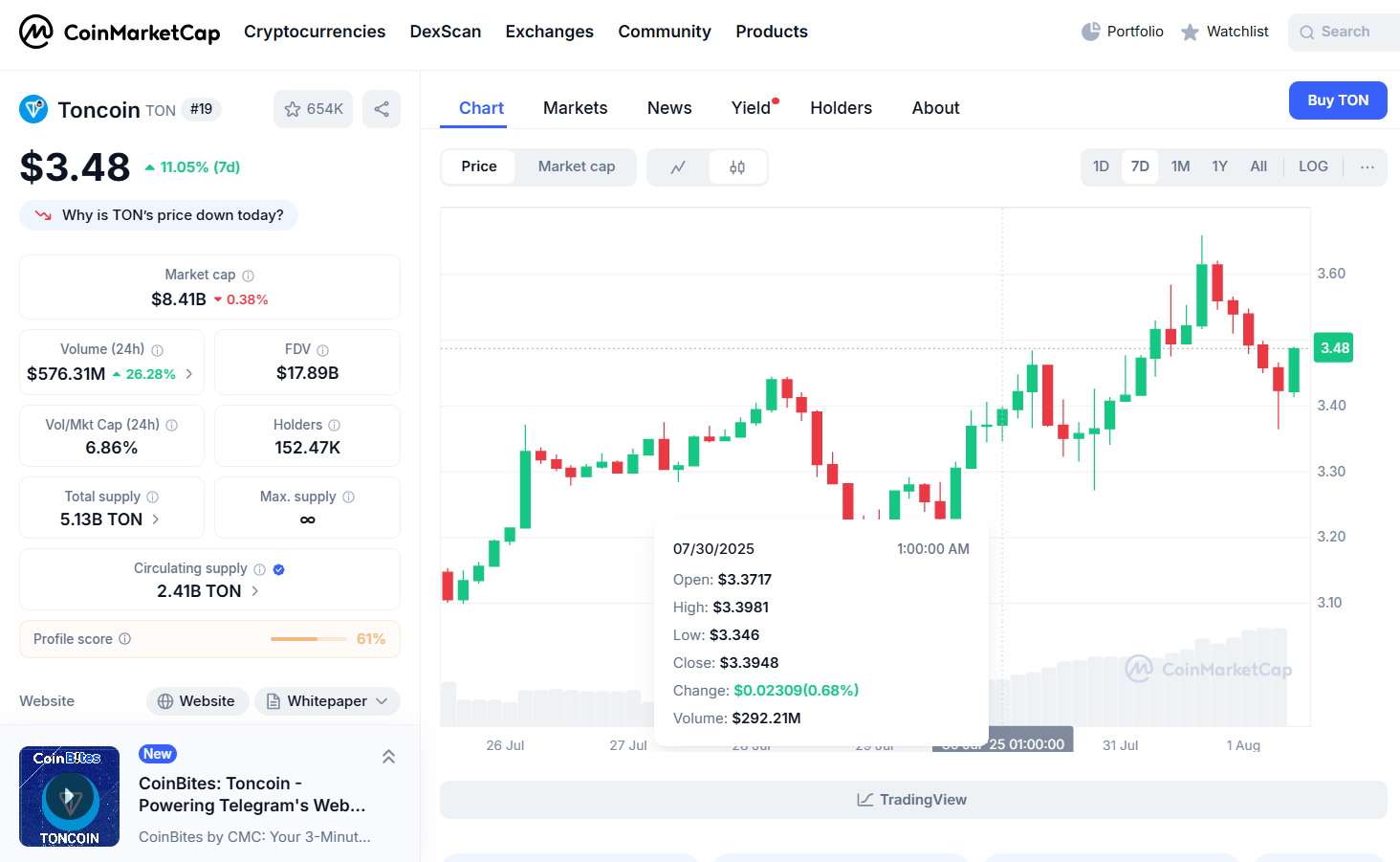The width and height of the screenshot is (1400, 862).
Task: Expand Circulating supply details arrow
Action: (x=255, y=591)
